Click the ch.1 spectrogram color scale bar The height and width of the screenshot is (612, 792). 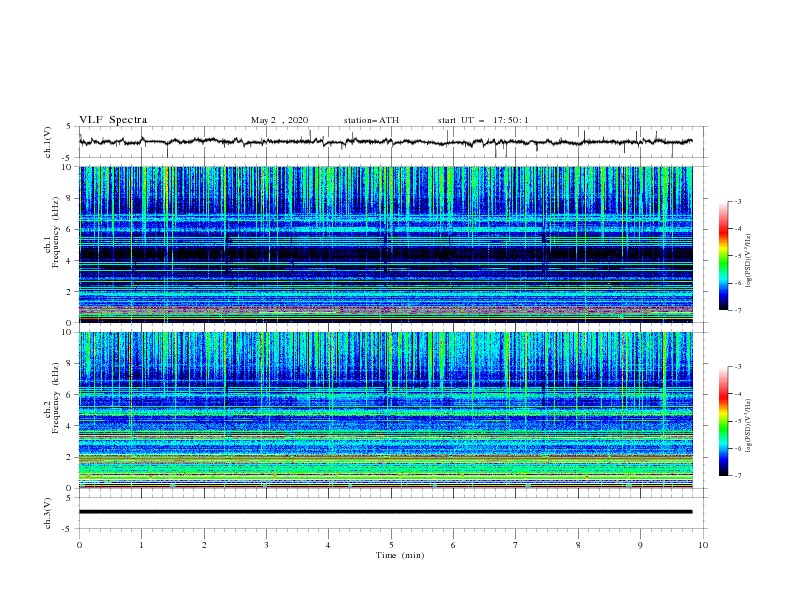[723, 256]
